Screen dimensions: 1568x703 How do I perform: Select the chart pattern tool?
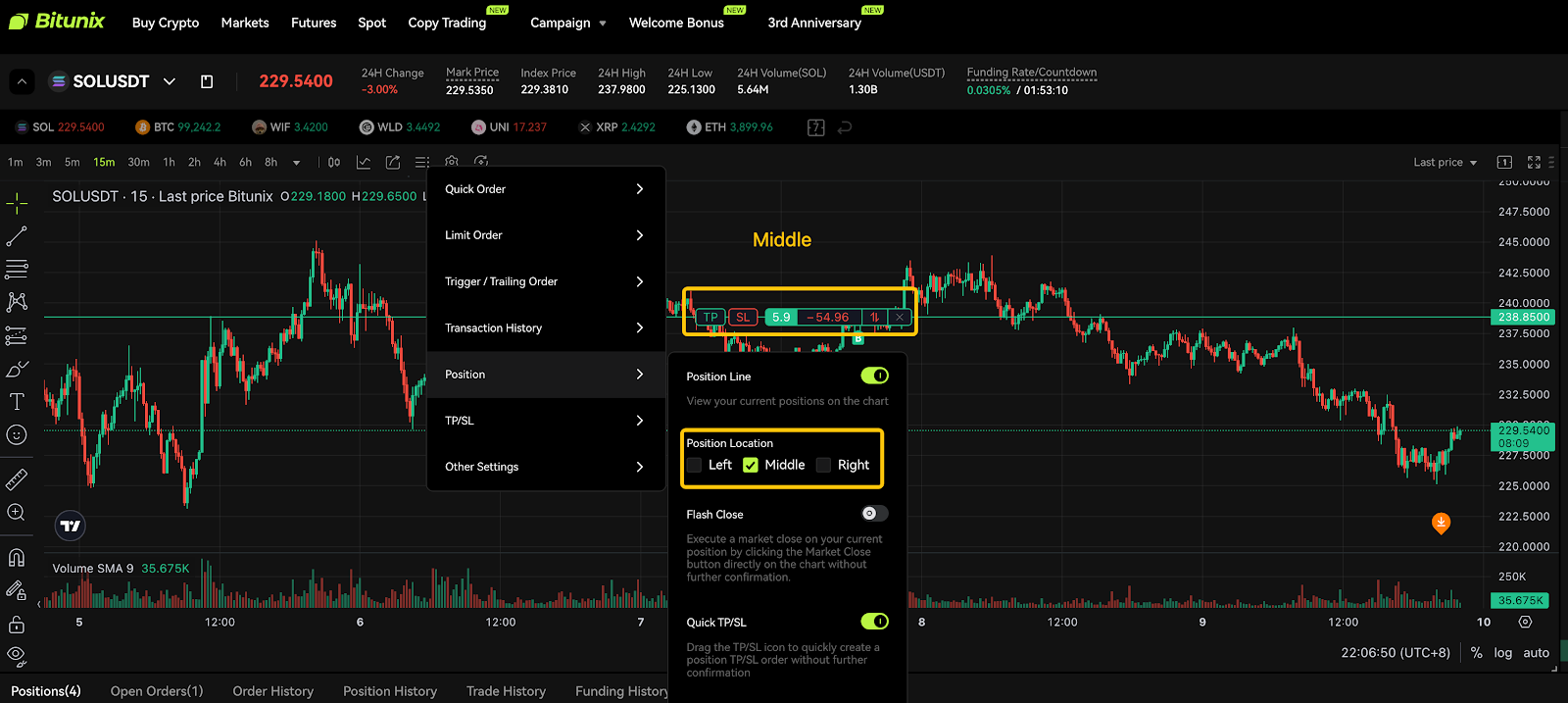tap(17, 302)
